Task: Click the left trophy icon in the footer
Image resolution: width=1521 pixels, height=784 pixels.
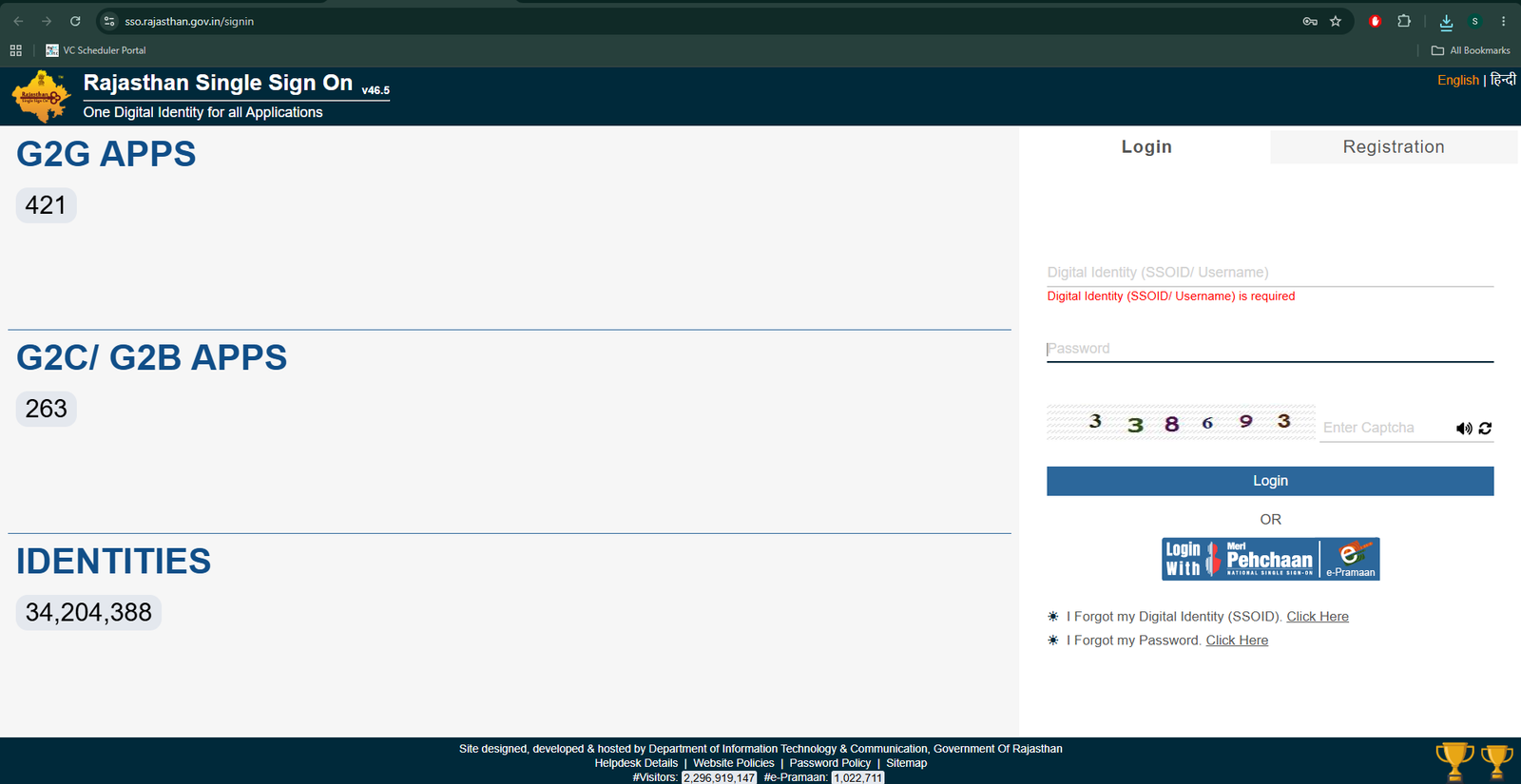Action: 1454,761
